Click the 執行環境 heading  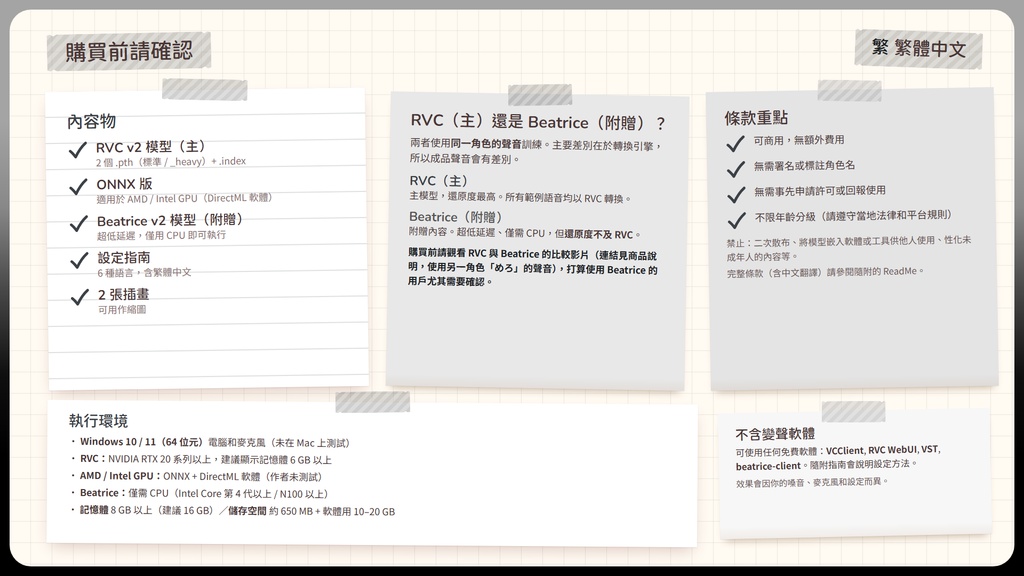coord(99,421)
